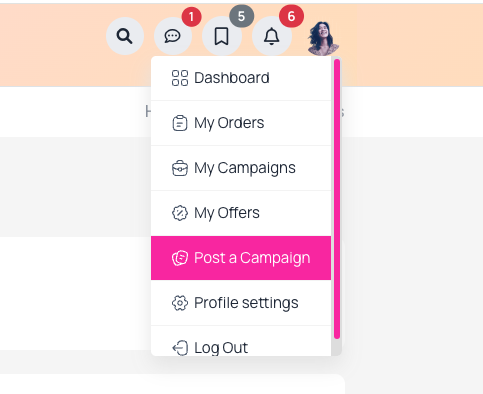Open the messages chat bubble icon

pos(173,36)
